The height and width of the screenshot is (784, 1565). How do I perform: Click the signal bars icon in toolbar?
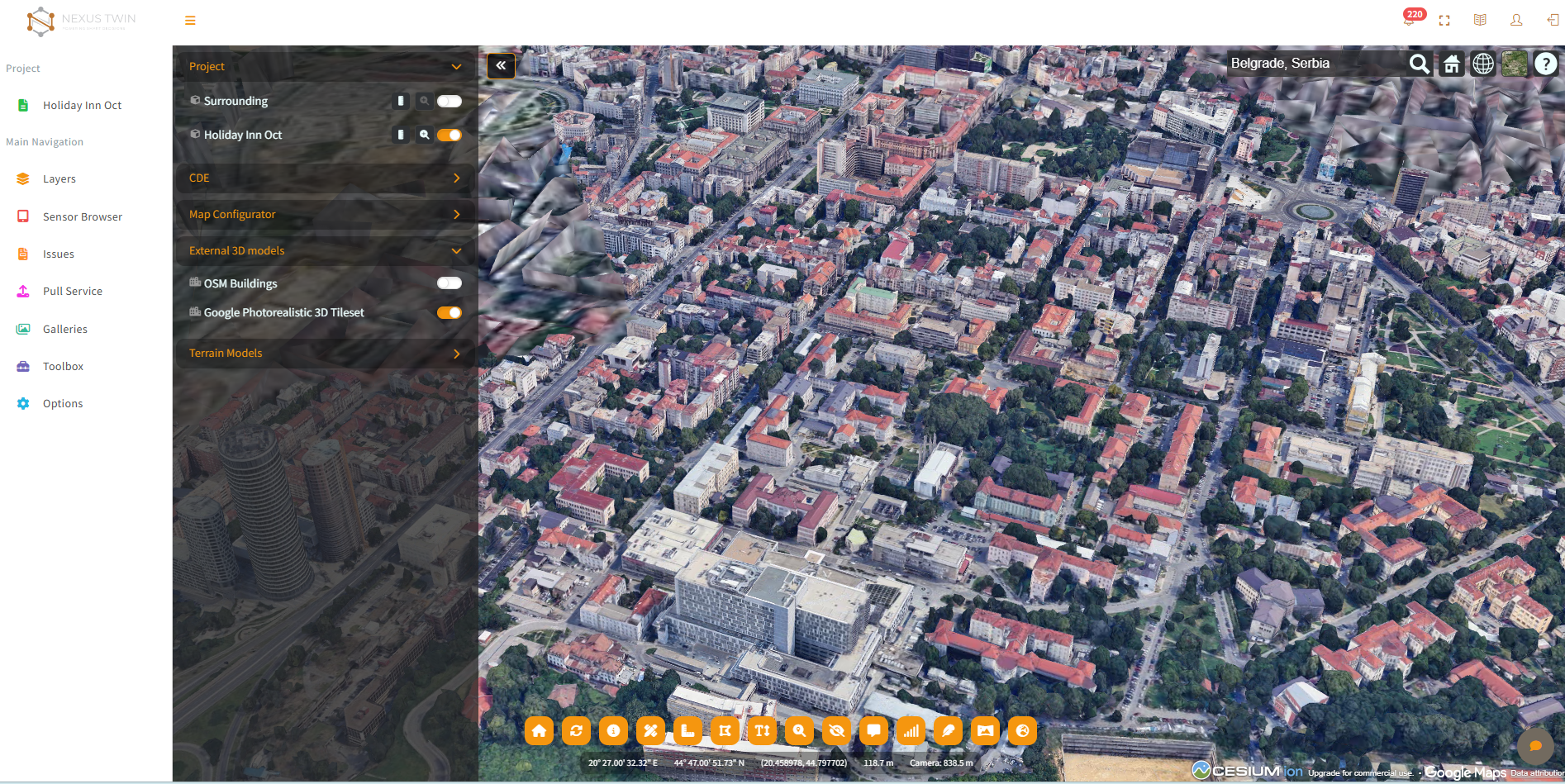pyautogui.click(x=911, y=731)
